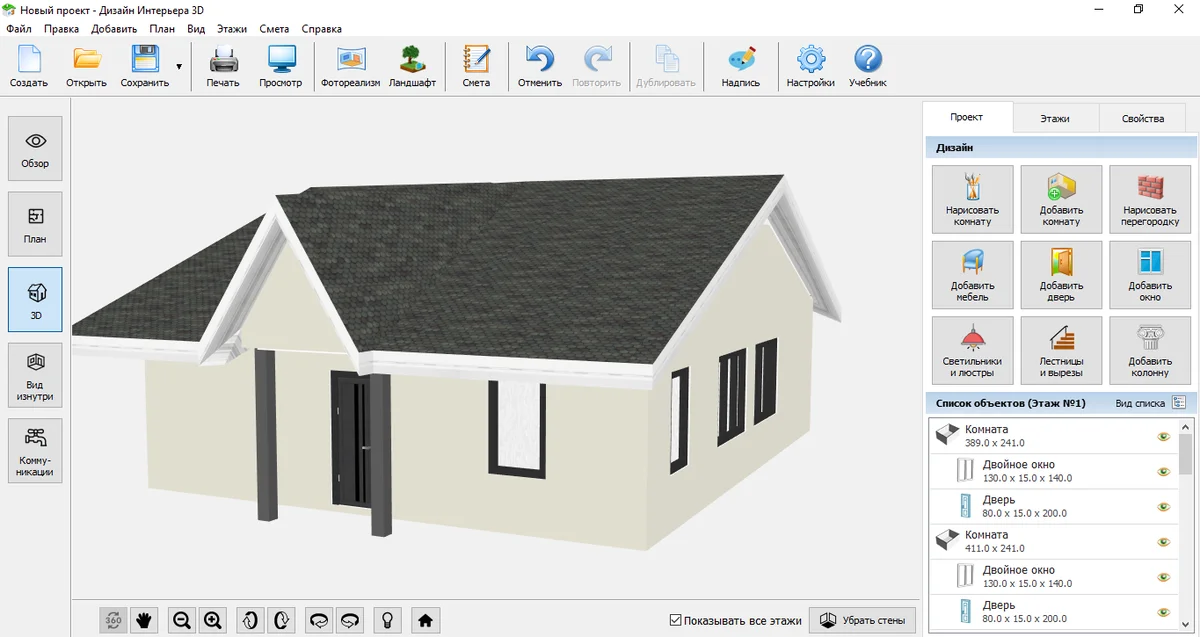1200x637 pixels.
Task: Open the Этажи menu in menu bar
Action: (x=232, y=29)
